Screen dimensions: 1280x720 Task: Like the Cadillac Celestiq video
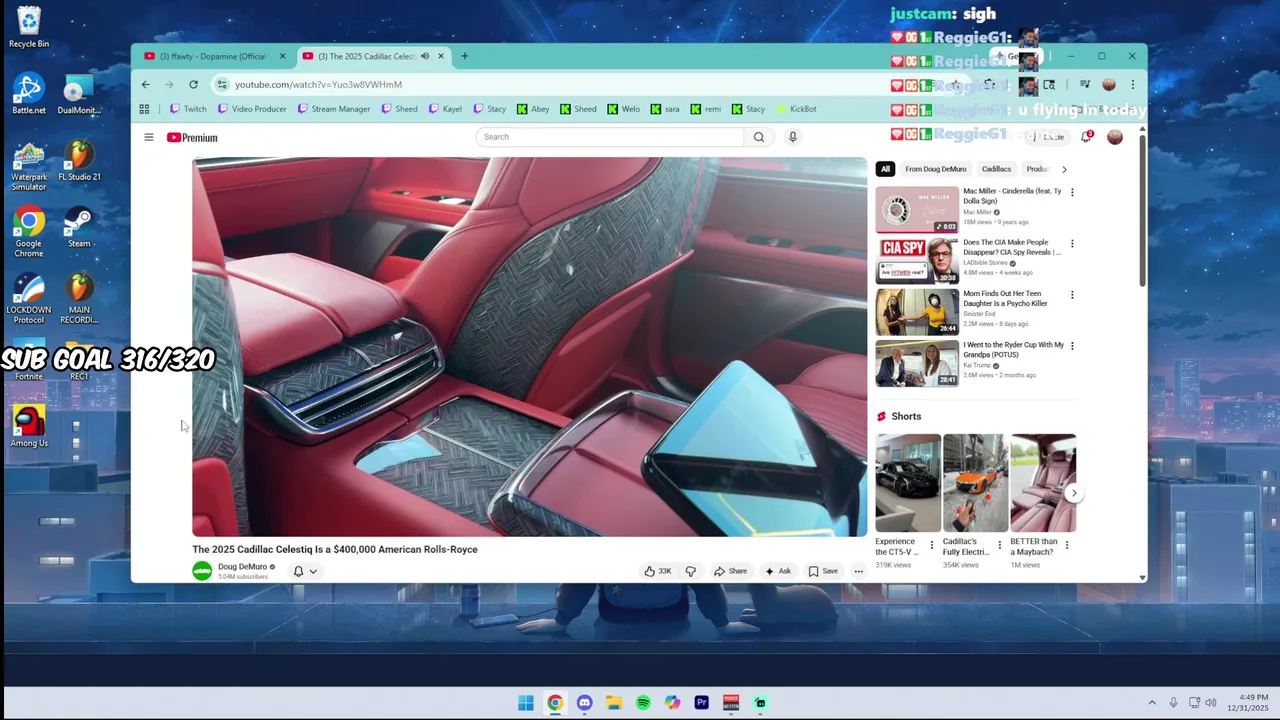(x=657, y=571)
